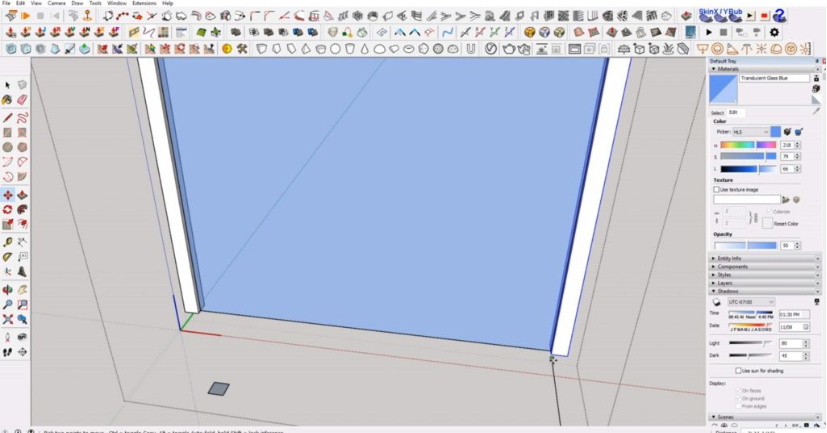The image size is (827, 433).
Task: Select the Polygon tool
Action: pos(22,147)
